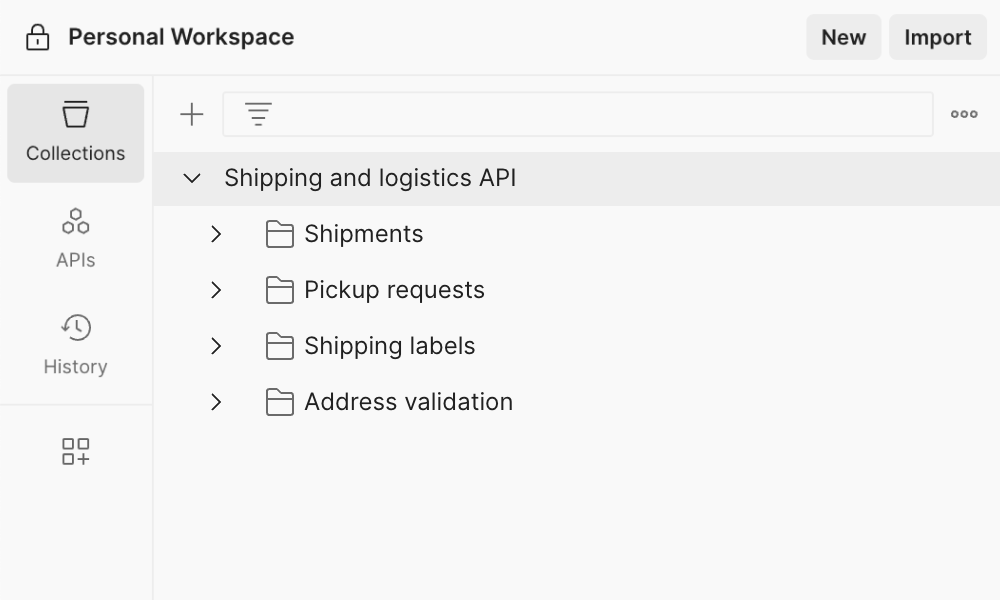Click the Import button
The image size is (1000, 600).
(937, 37)
